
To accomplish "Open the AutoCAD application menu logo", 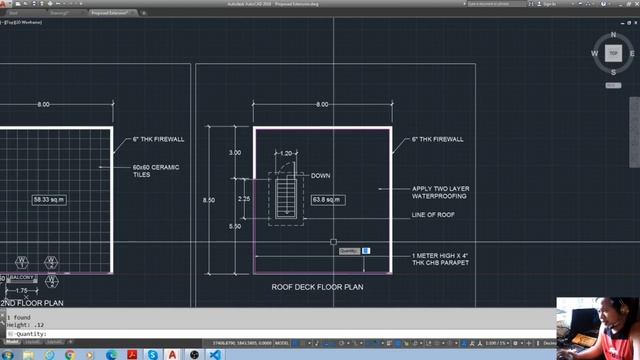I will pyautogui.click(x=3, y=4).
